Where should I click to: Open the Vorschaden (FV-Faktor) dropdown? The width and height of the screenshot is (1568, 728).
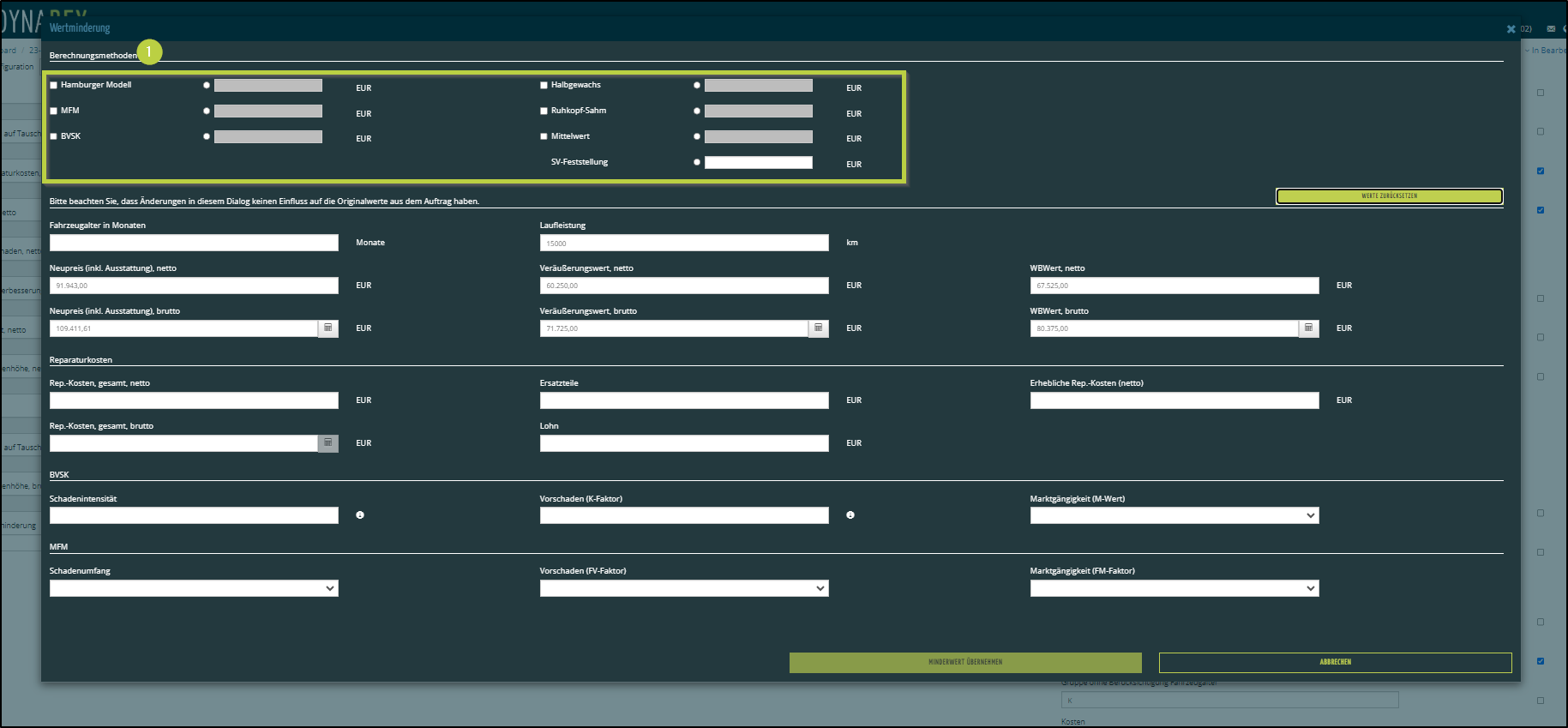[683, 588]
